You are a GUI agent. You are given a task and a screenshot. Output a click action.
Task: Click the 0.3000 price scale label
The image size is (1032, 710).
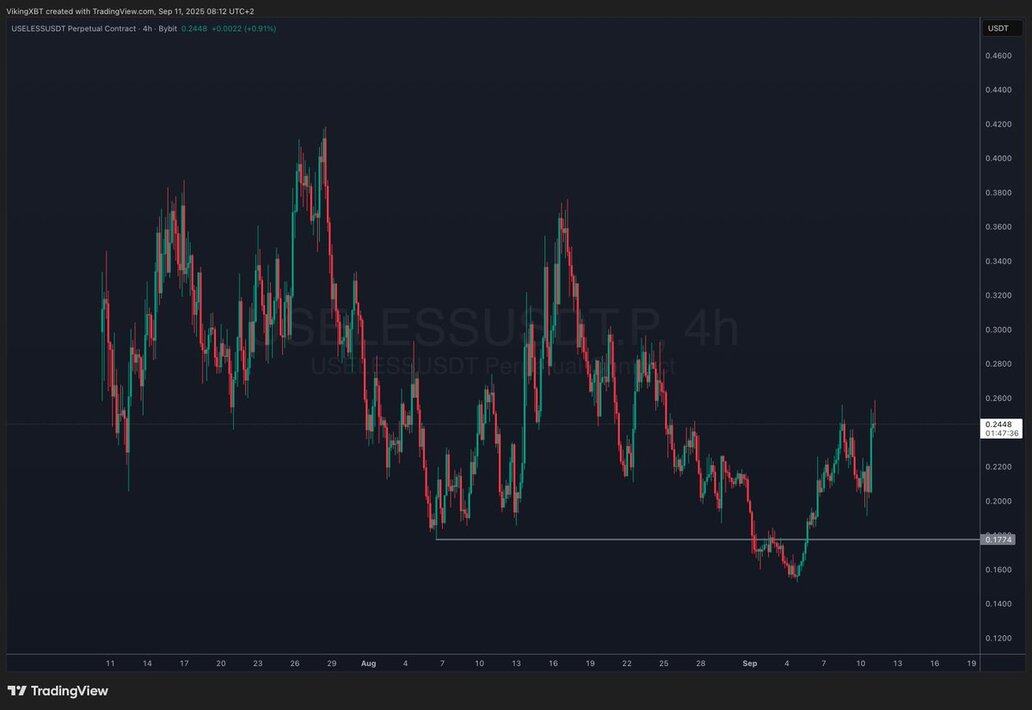(x=998, y=330)
